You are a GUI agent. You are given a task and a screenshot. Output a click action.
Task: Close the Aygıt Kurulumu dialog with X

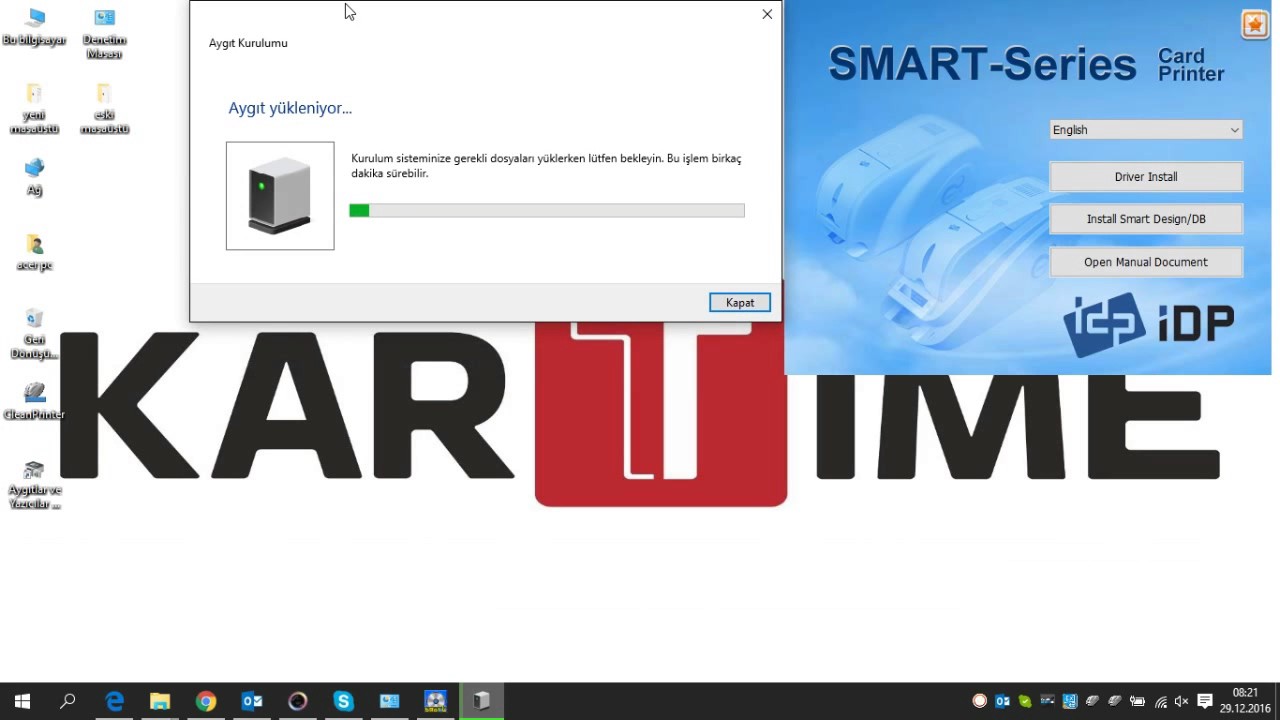(x=767, y=14)
